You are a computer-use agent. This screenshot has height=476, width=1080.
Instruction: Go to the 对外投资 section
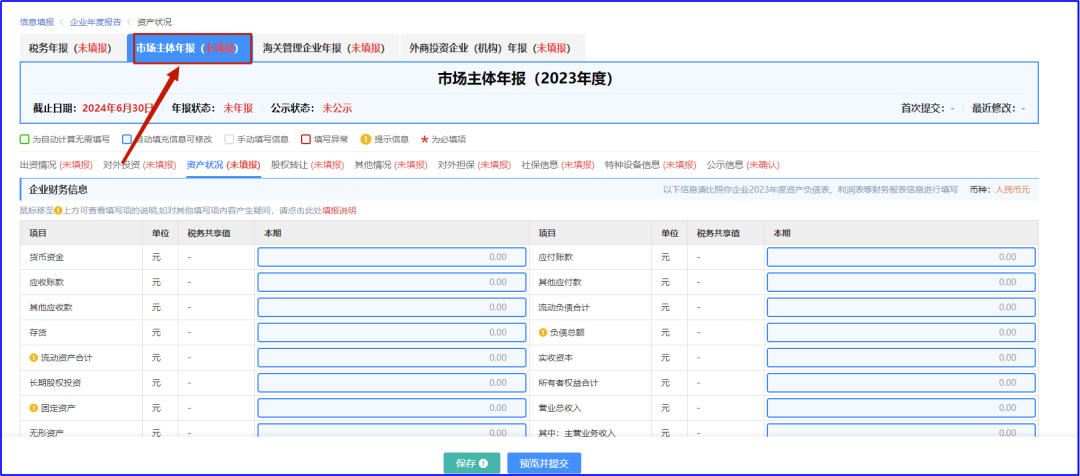click(139, 165)
